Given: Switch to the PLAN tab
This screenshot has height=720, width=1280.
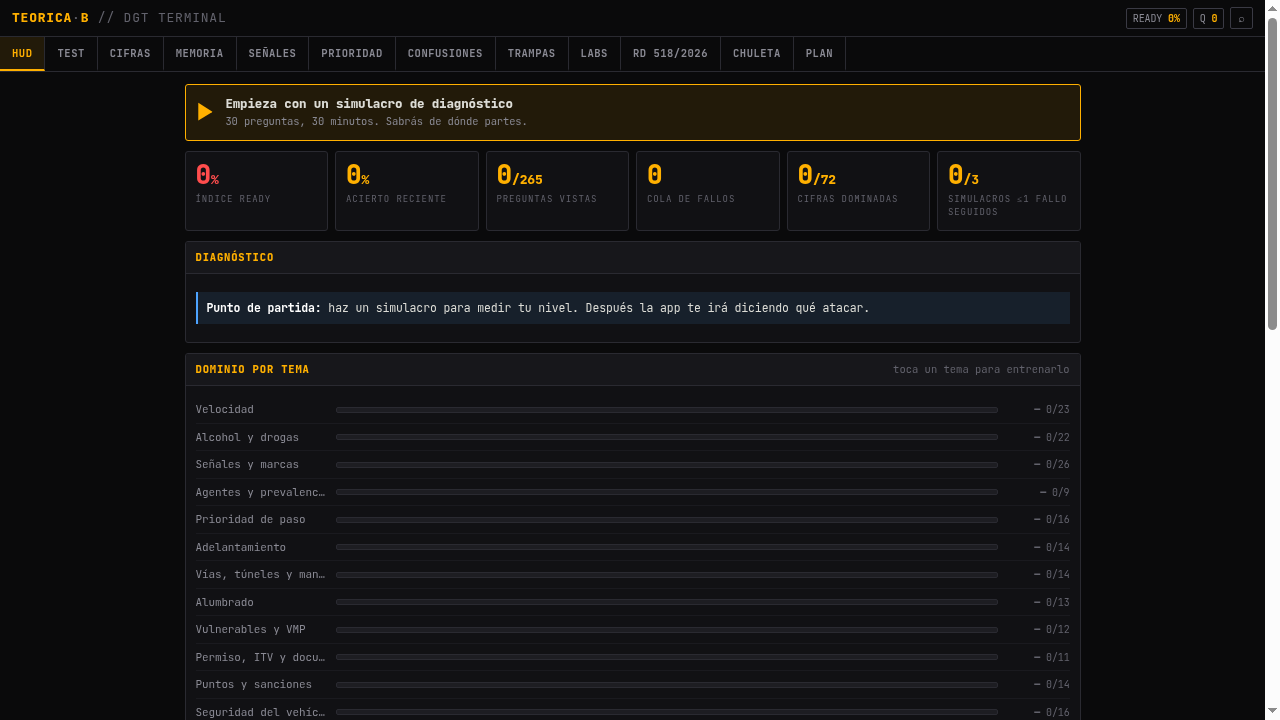Looking at the screenshot, I should [819, 54].
